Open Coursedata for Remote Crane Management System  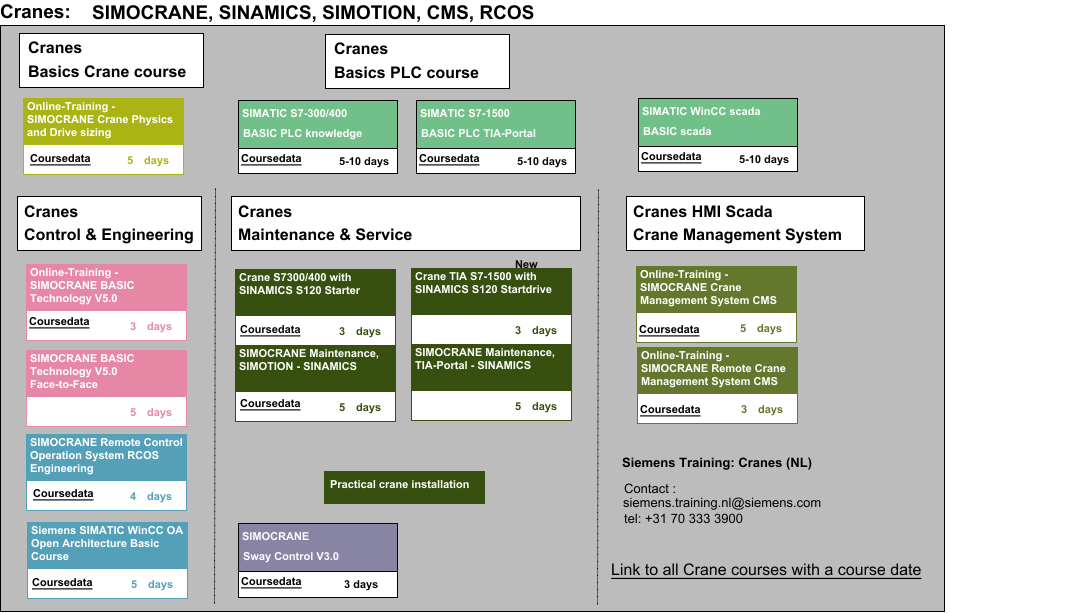tap(670, 409)
